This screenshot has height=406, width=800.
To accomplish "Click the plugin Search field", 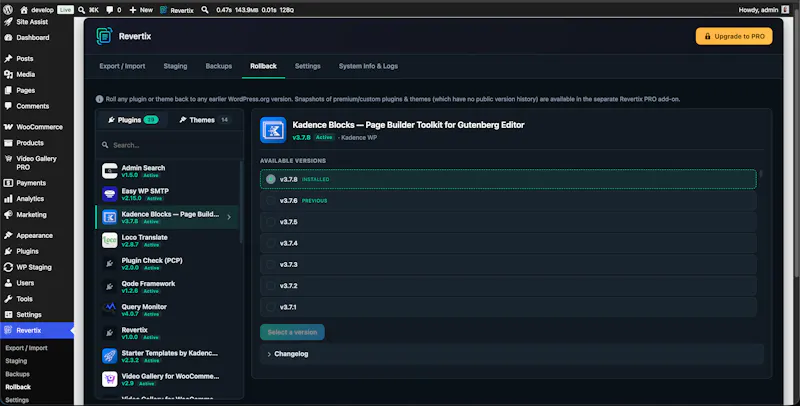I will pyautogui.click(x=169, y=145).
